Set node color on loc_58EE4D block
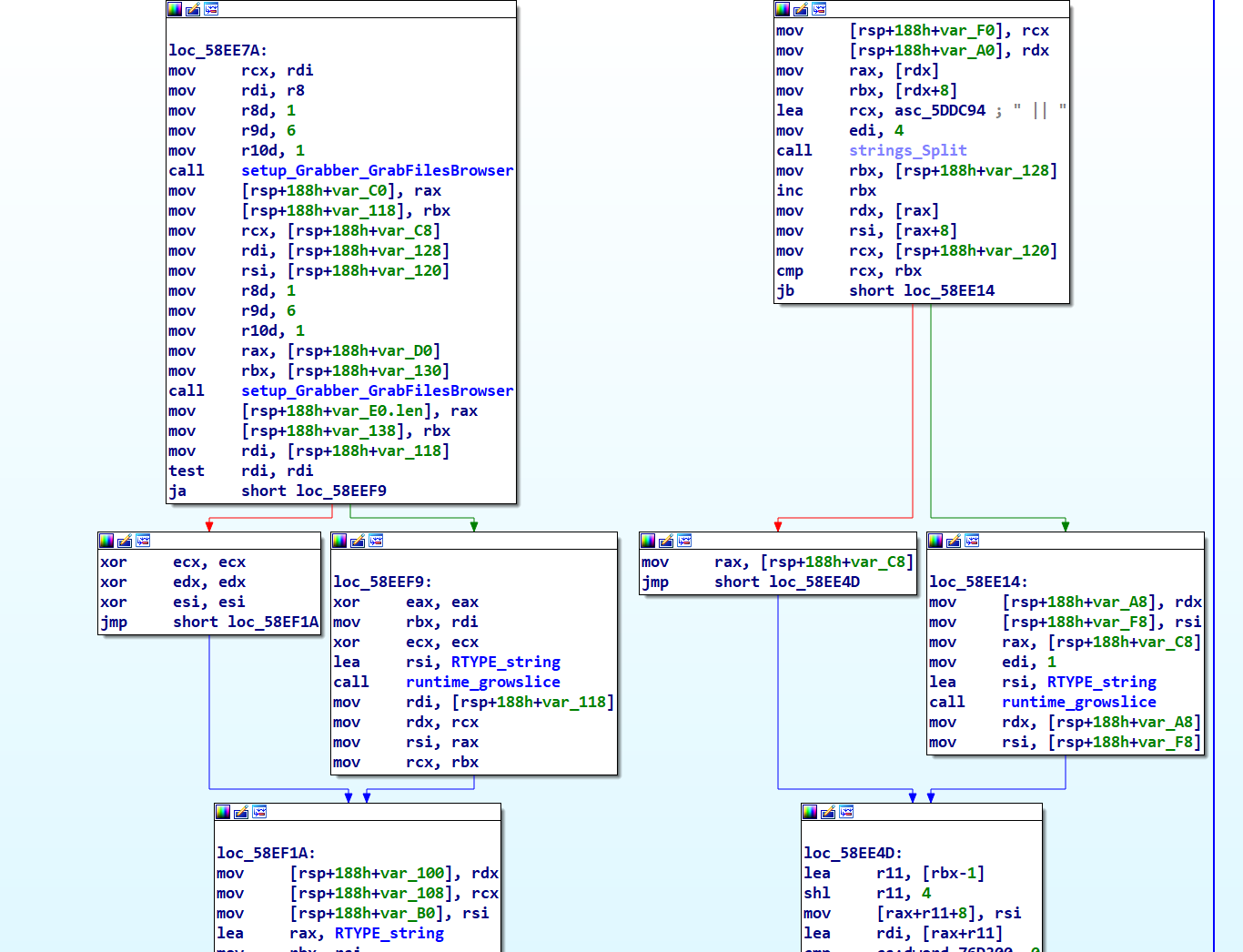Screen dimensions: 1243x952 click(x=810, y=812)
